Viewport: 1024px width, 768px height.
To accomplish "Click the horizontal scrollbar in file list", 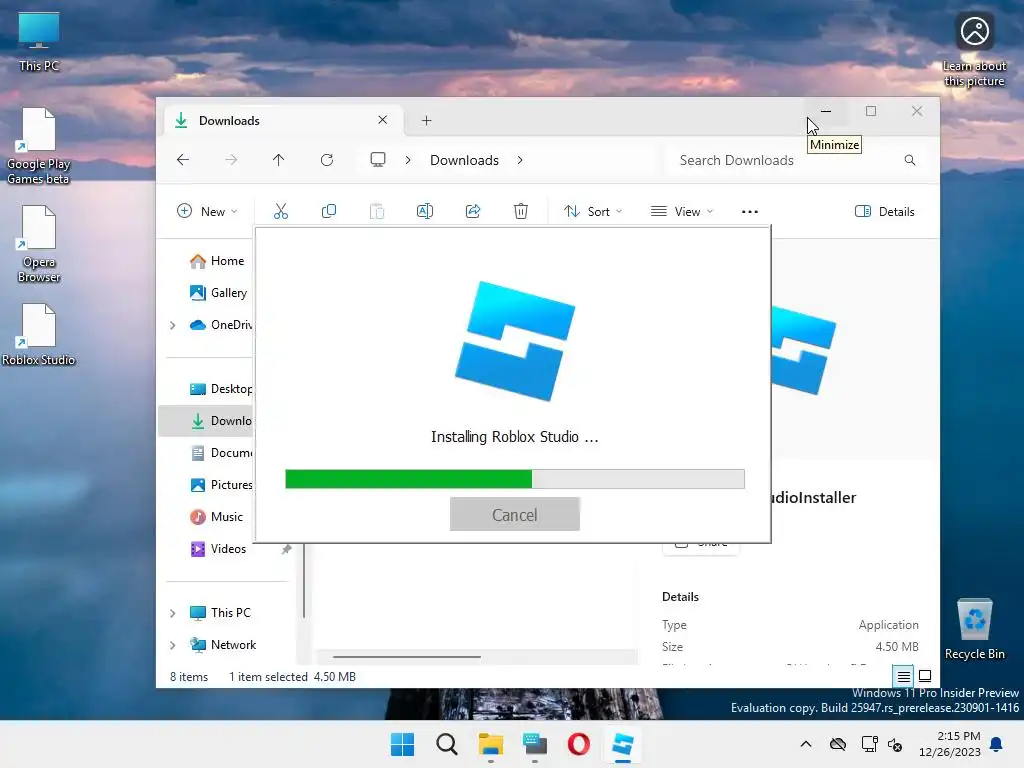I will pos(407,657).
